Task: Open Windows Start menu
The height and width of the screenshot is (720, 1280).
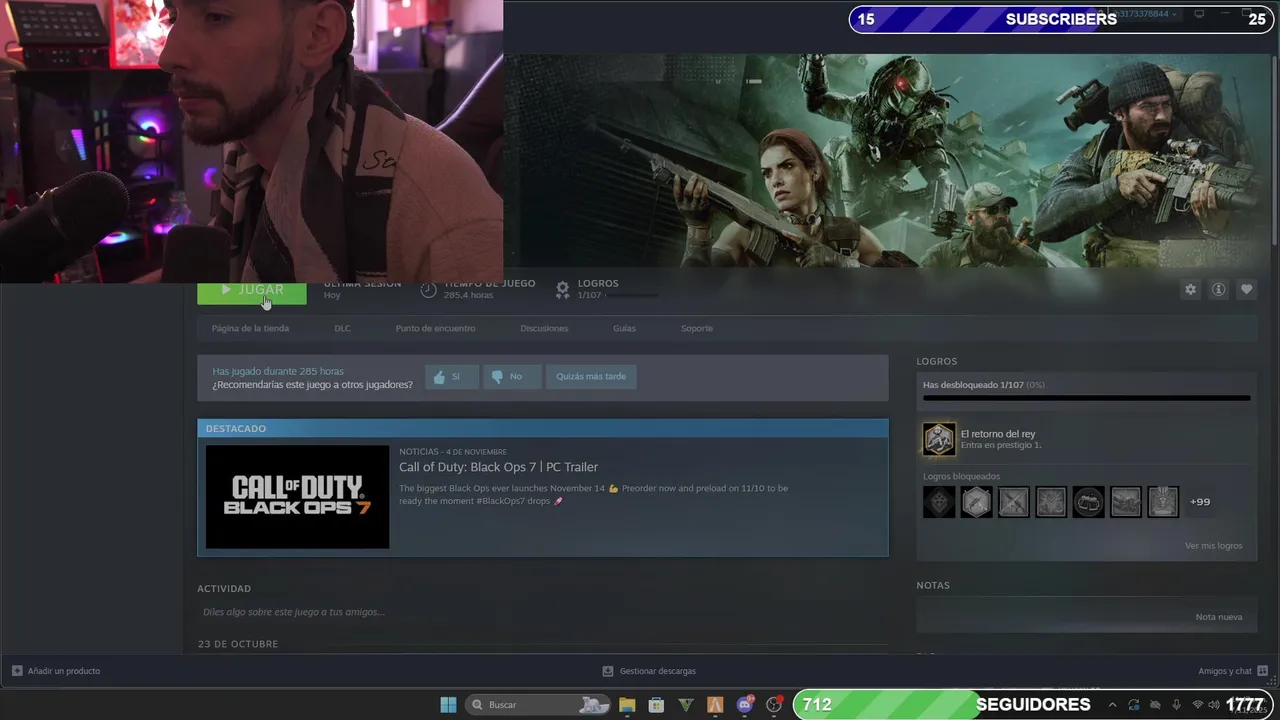Action: [x=448, y=705]
